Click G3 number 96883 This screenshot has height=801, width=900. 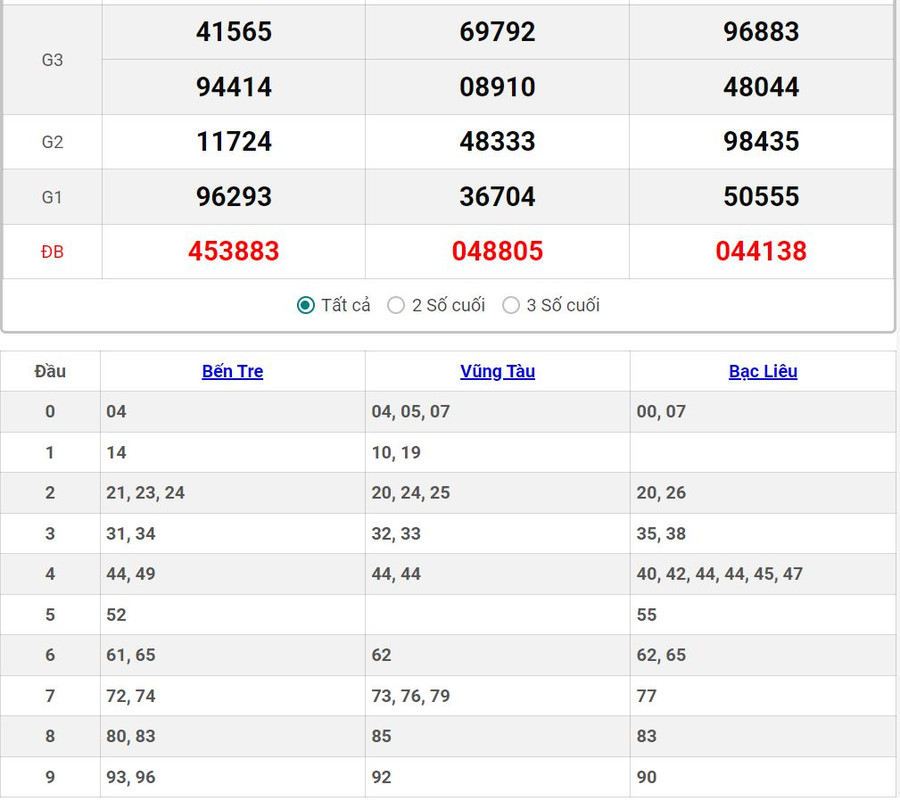760,32
